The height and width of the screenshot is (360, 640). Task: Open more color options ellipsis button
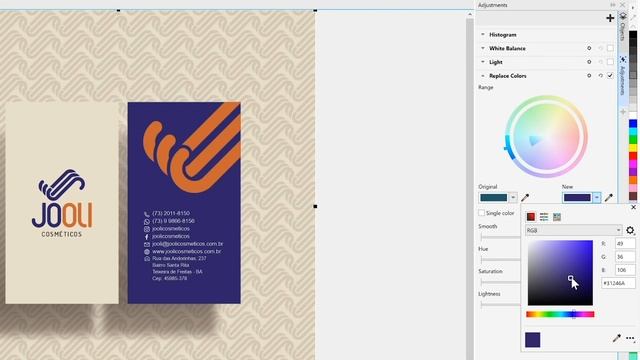[x=630, y=338]
